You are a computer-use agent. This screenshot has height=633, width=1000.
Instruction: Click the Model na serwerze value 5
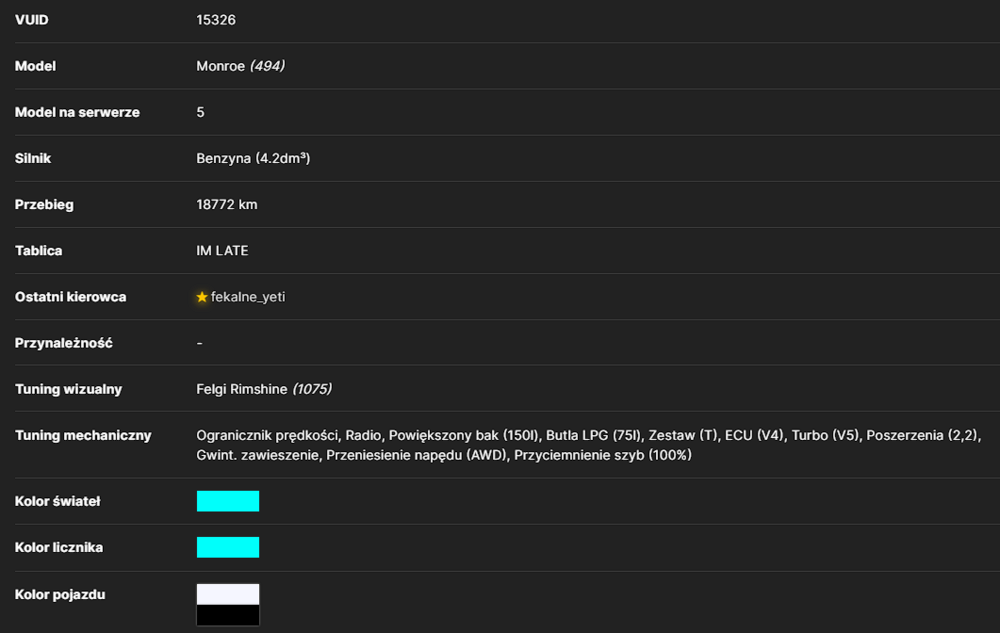coord(200,112)
